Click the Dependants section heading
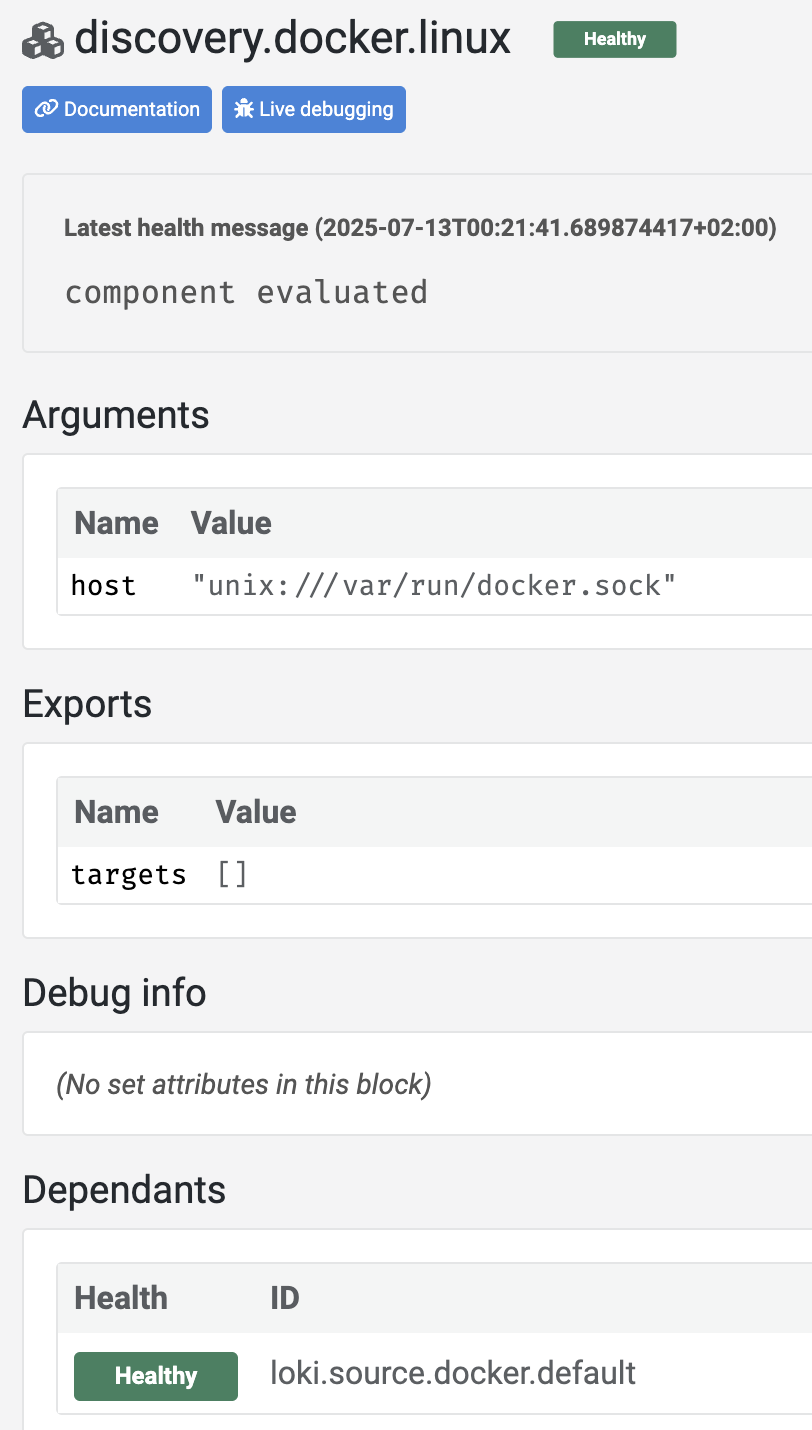 coord(124,1190)
